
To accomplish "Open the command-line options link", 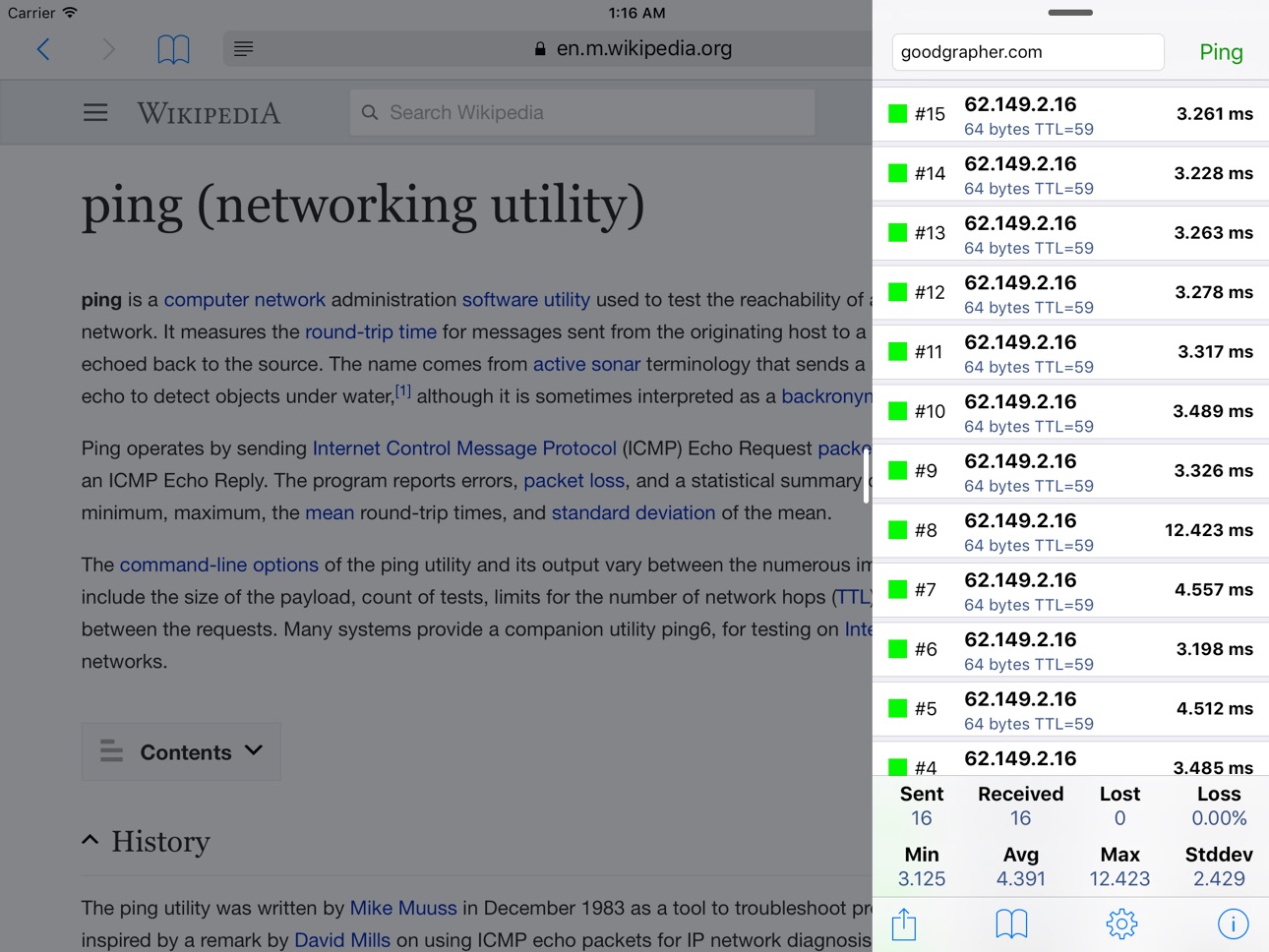I will tap(219, 565).
